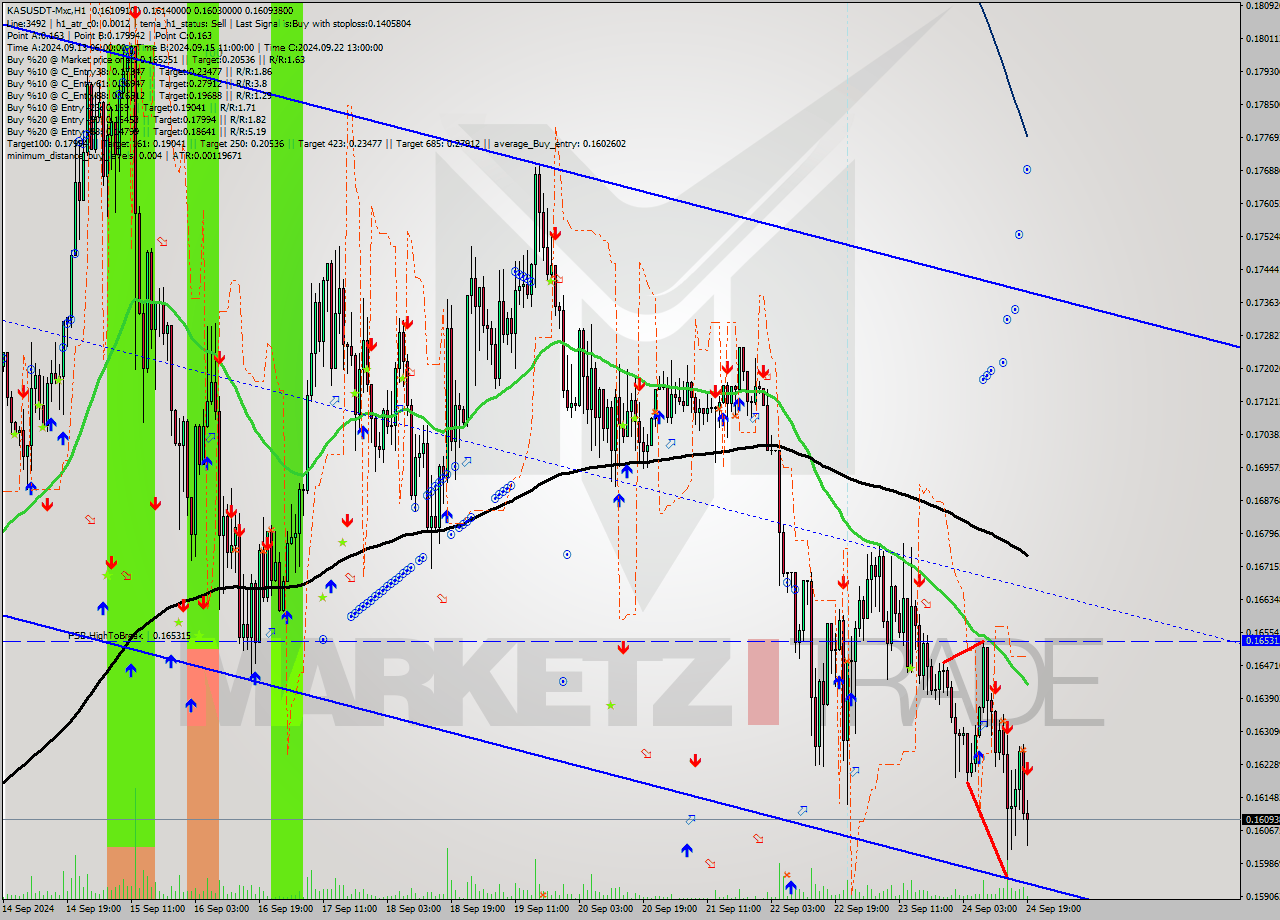Click the 22 Sep 19:00 time label
1280x920 pixels.
pos(861,909)
